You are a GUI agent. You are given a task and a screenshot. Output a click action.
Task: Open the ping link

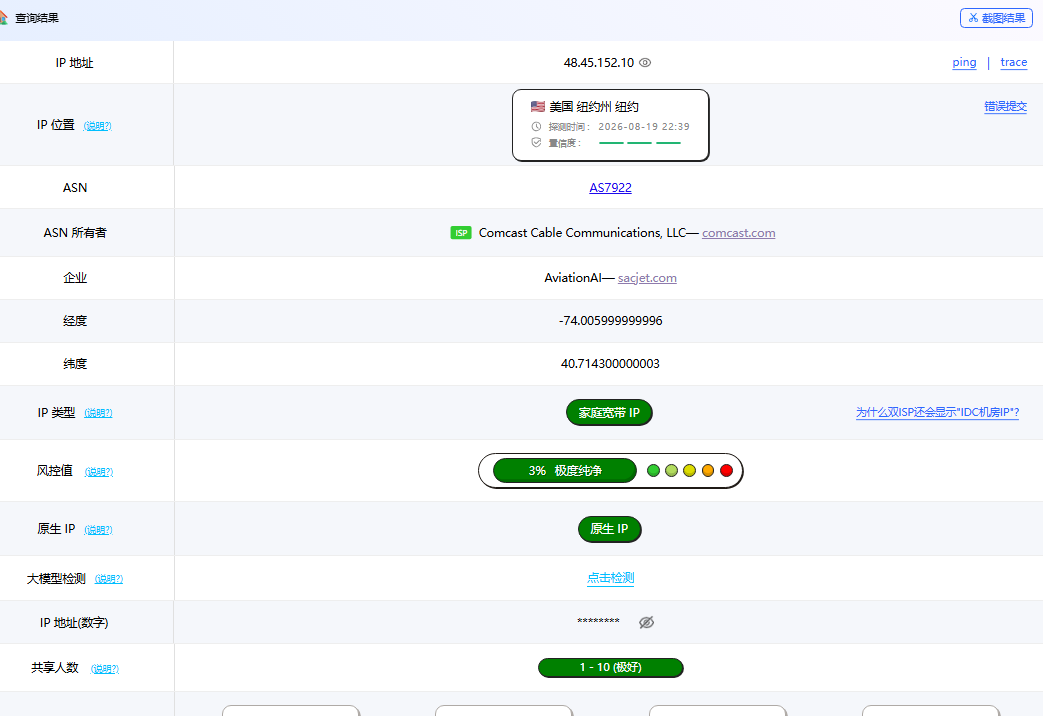(x=964, y=62)
